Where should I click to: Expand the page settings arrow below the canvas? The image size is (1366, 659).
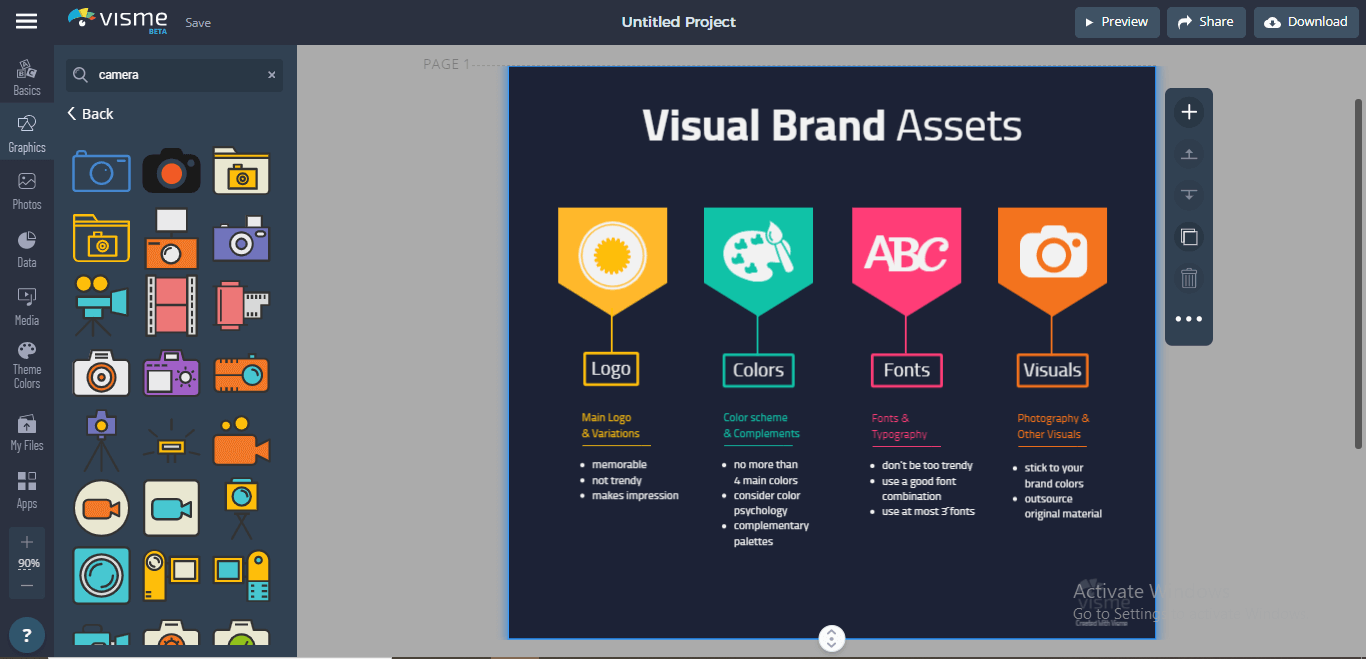coord(831,637)
